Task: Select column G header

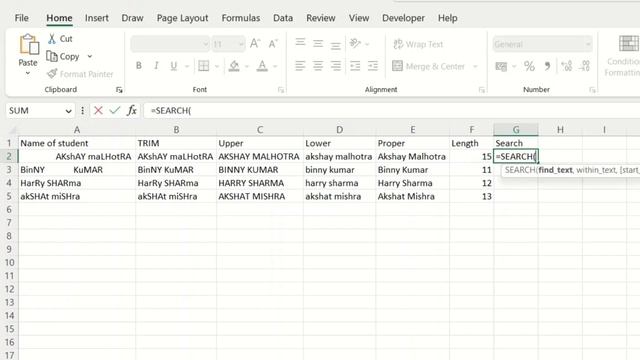Action: 516,130
